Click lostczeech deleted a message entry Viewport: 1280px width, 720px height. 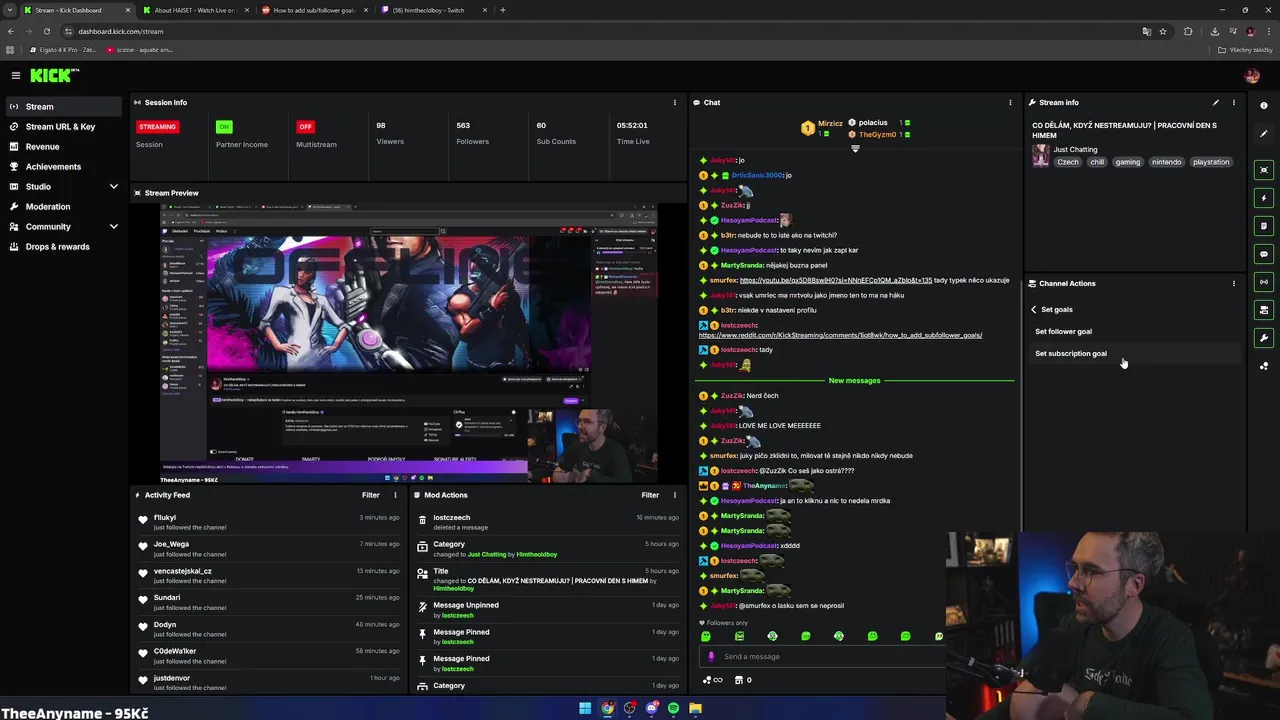coord(548,522)
